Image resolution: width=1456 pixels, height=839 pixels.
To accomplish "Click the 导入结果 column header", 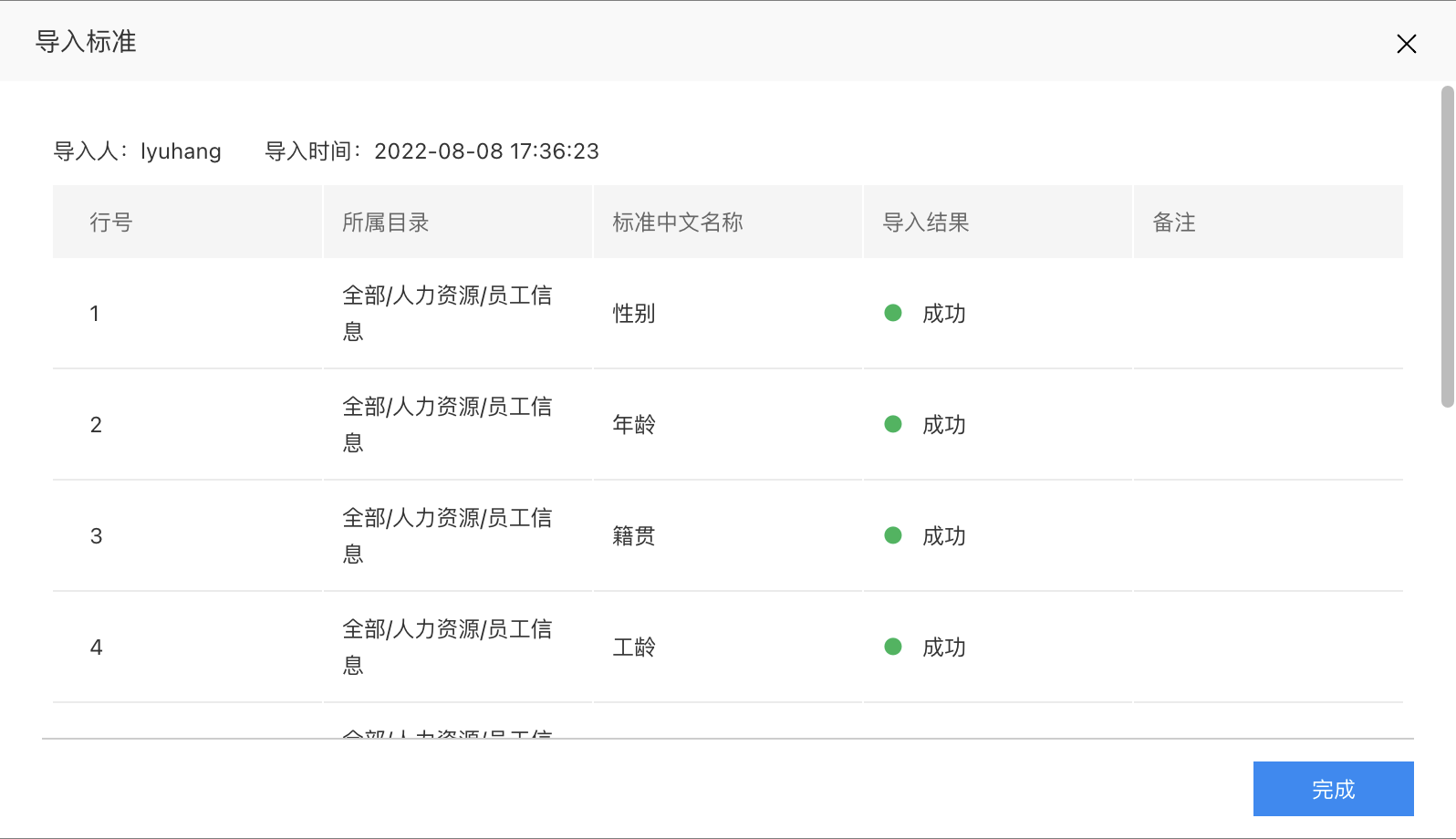I will (x=998, y=223).
